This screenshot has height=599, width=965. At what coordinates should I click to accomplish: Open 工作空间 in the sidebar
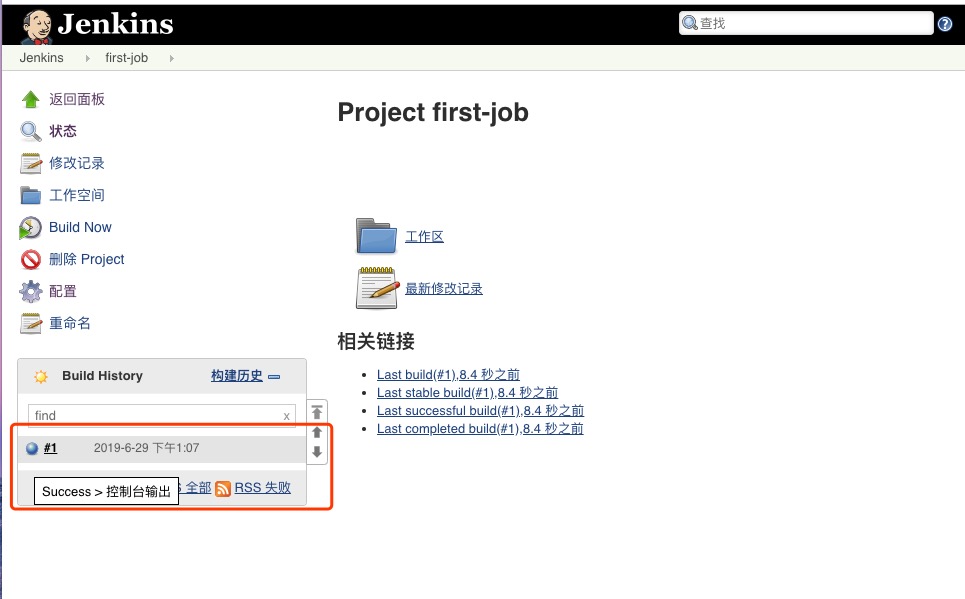pos(77,195)
